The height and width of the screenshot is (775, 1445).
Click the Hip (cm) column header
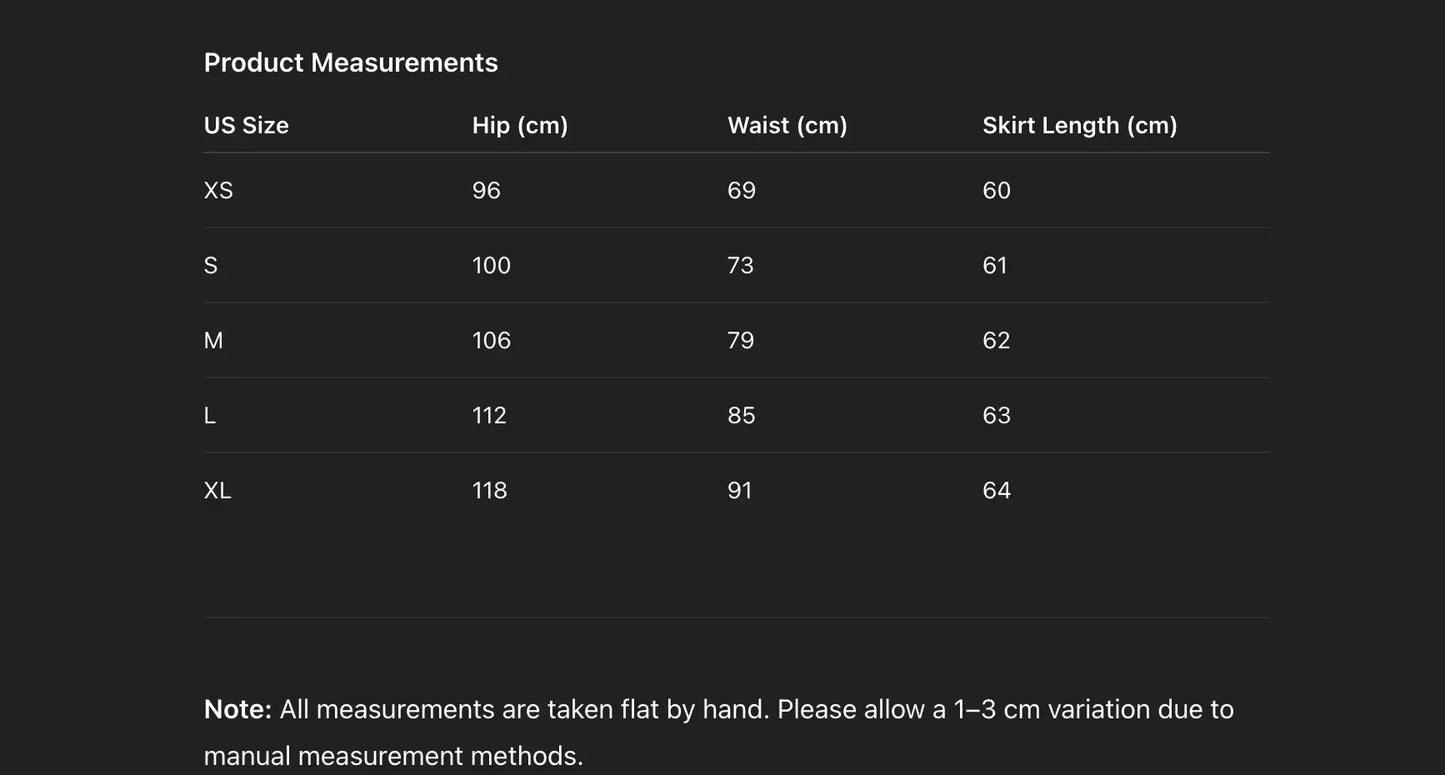[x=520, y=125]
